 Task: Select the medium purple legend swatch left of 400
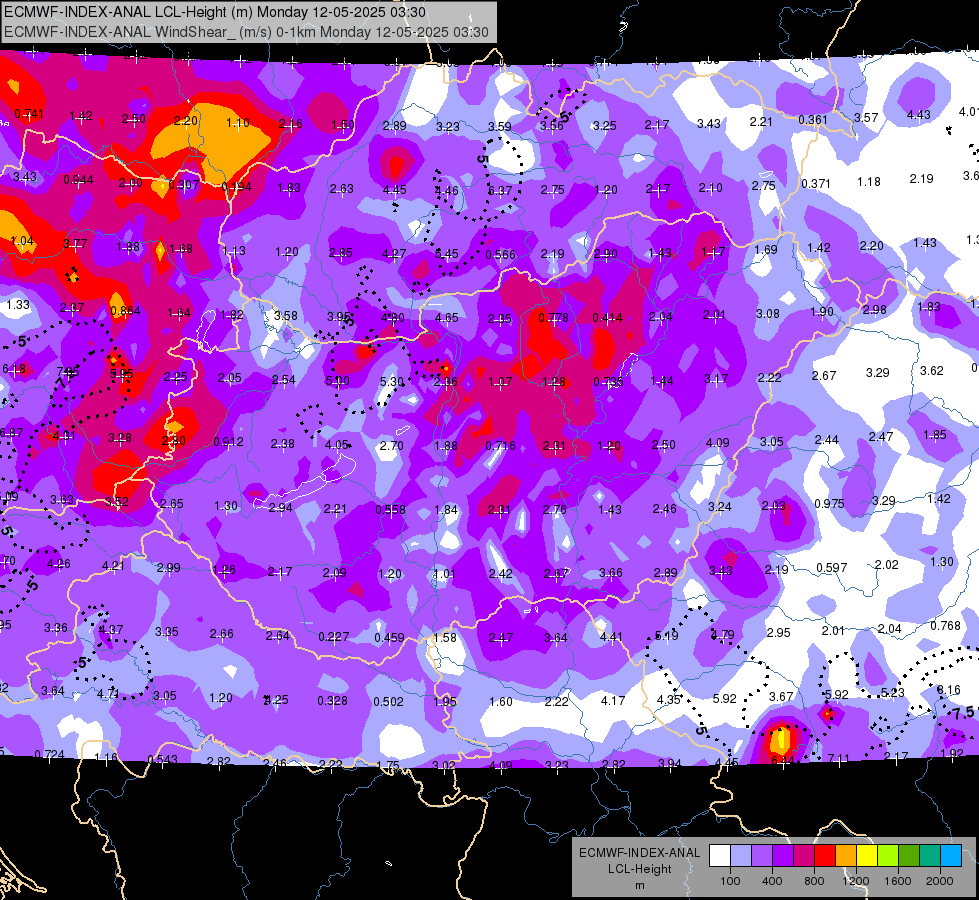tap(762, 855)
